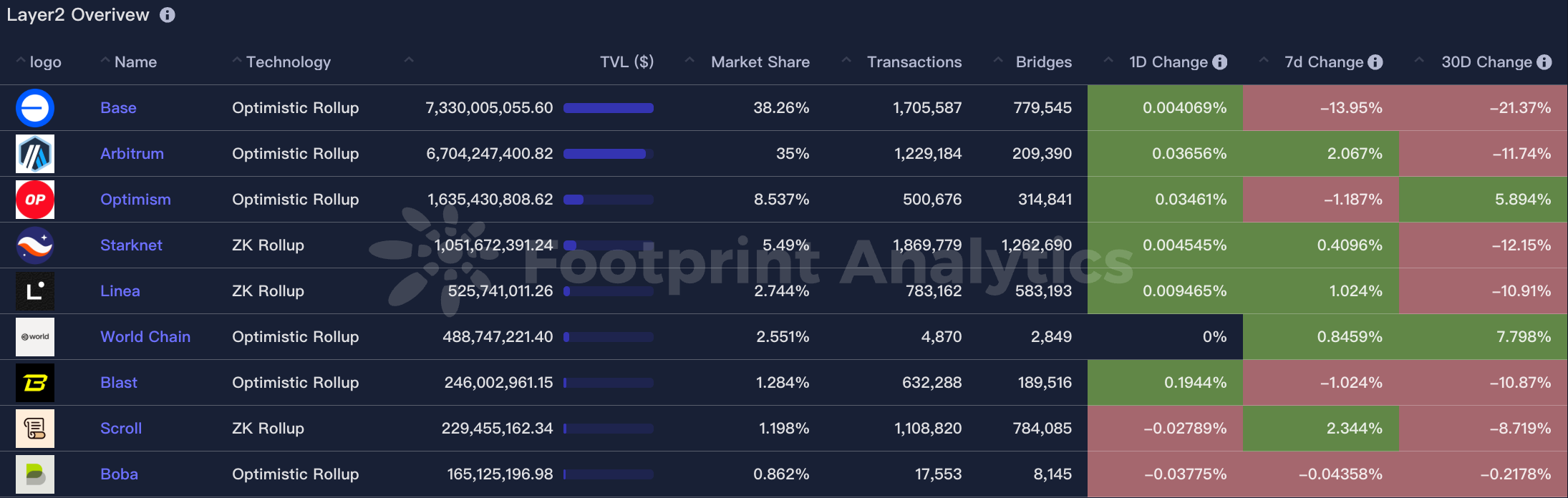This screenshot has height=498, width=1568.
Task: Select the red Optimism OP logo
Action: [x=34, y=200]
